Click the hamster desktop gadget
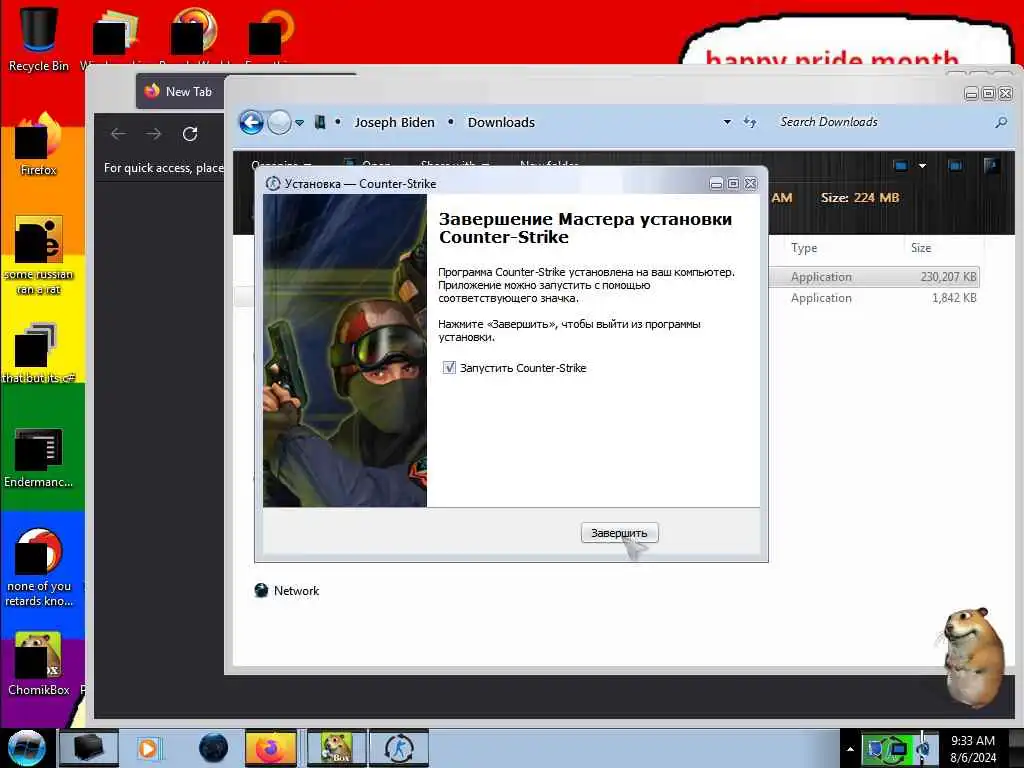1024x768 pixels. [x=974, y=657]
